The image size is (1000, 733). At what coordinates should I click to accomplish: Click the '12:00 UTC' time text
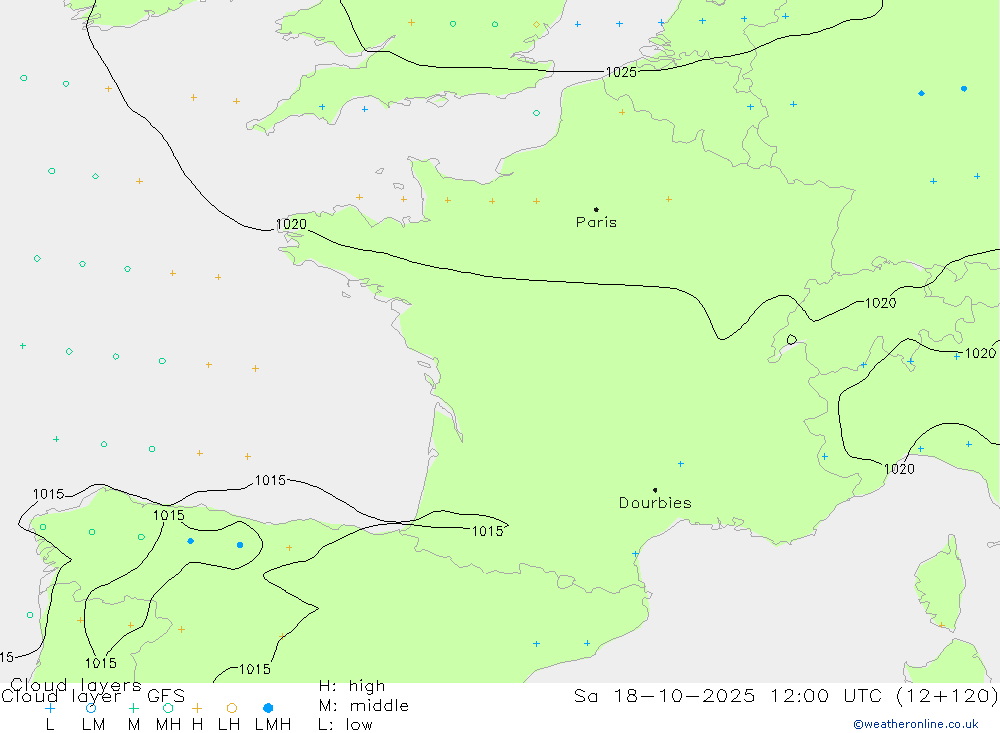828,695
